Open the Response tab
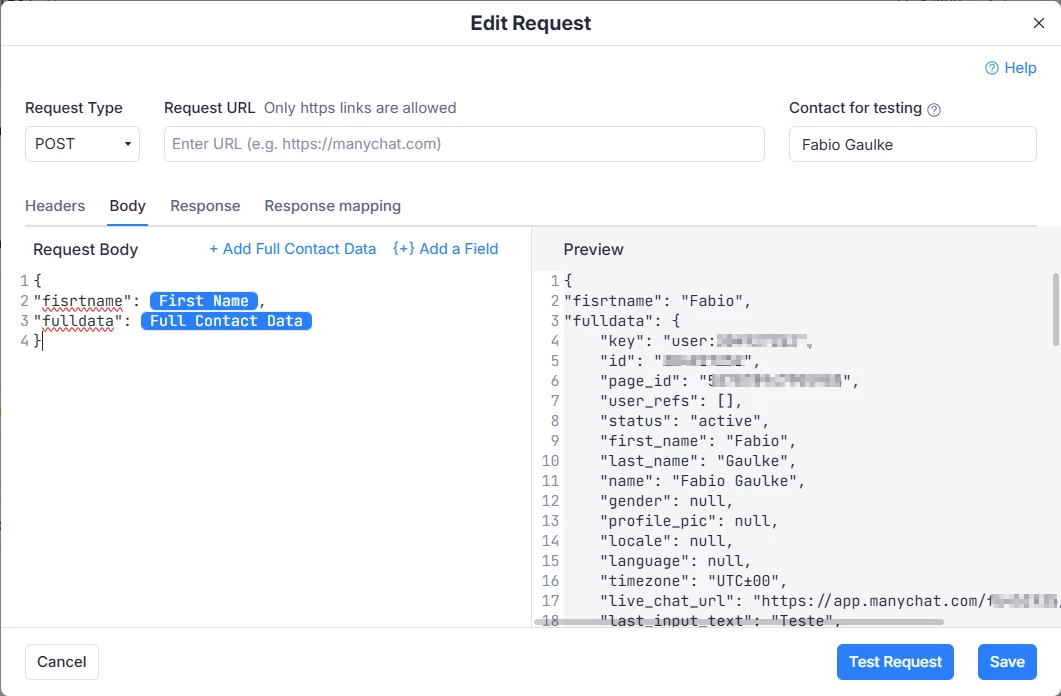The height and width of the screenshot is (696, 1061). [205, 206]
